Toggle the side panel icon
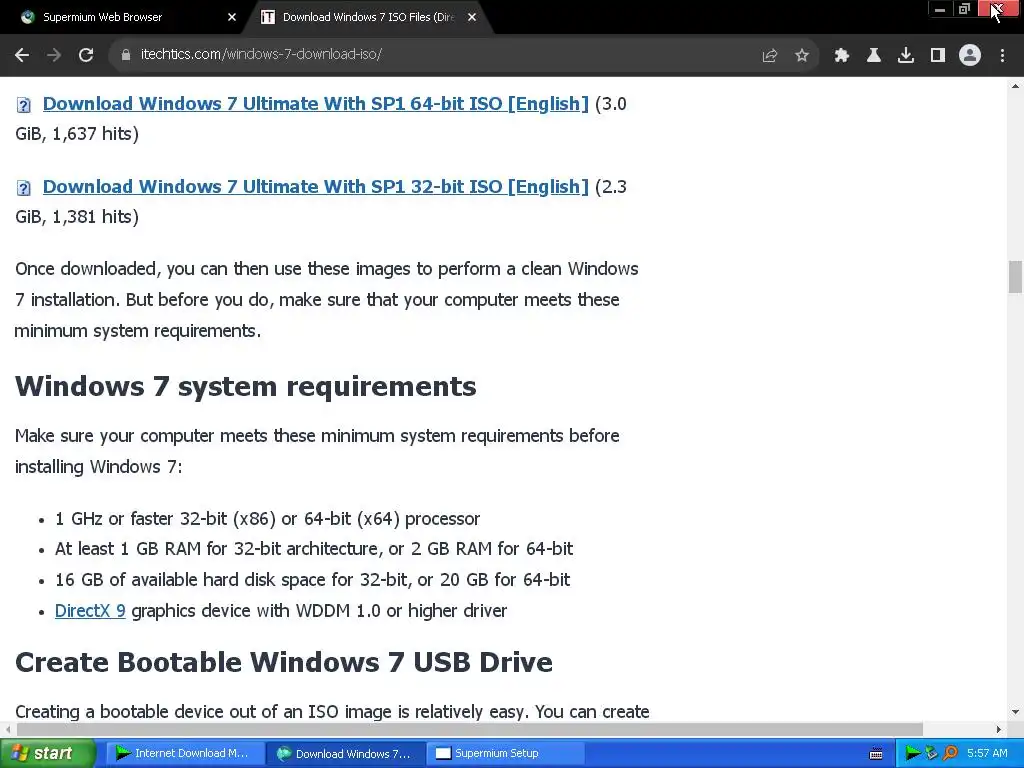The width and height of the screenshot is (1024, 768). 938,56
